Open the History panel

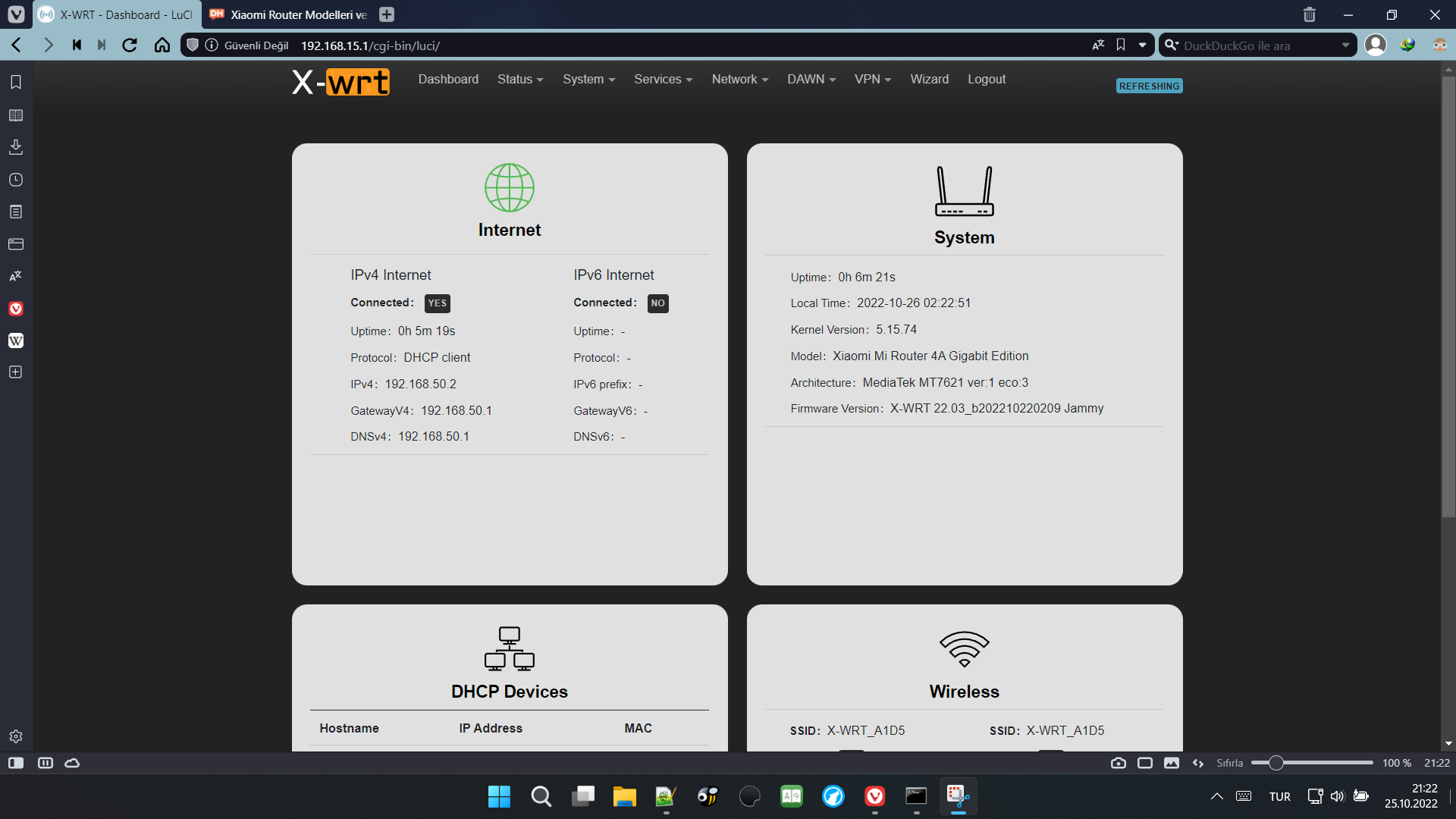coord(16,180)
